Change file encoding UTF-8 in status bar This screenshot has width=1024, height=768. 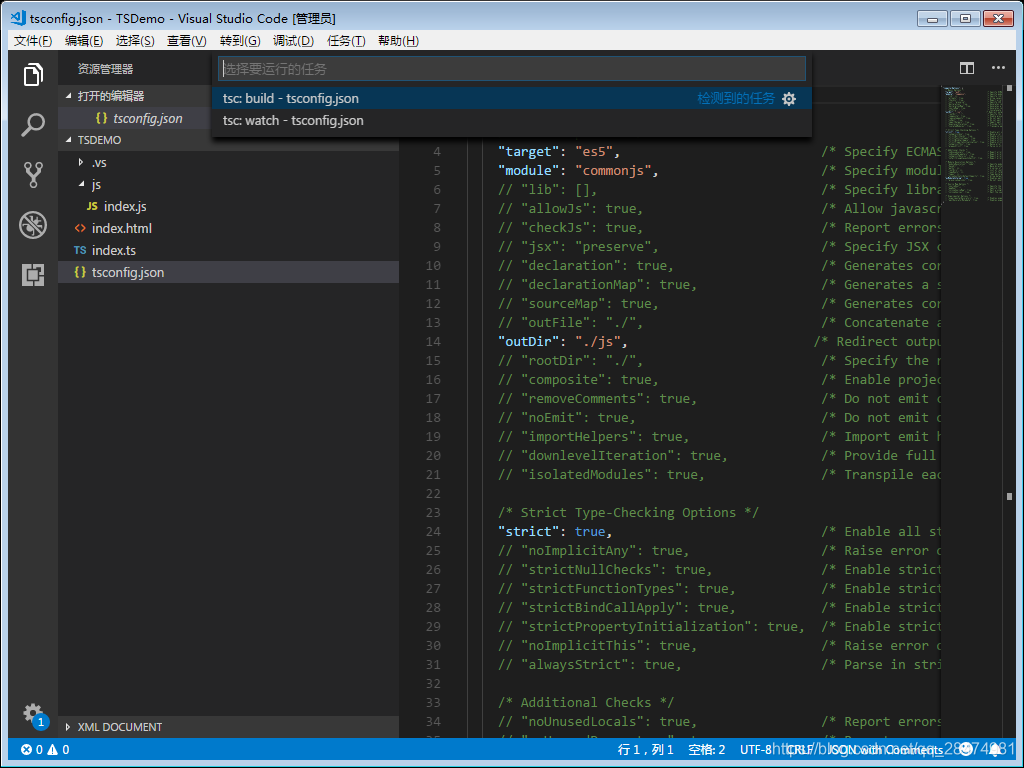756,750
